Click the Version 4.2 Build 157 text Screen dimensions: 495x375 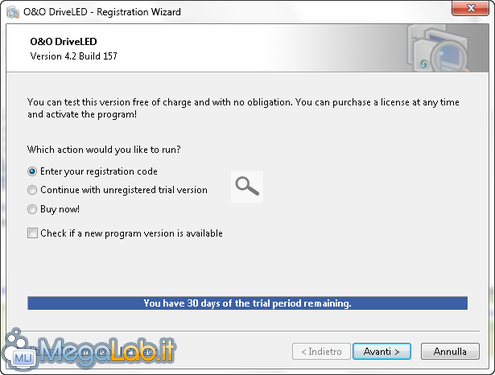click(74, 56)
